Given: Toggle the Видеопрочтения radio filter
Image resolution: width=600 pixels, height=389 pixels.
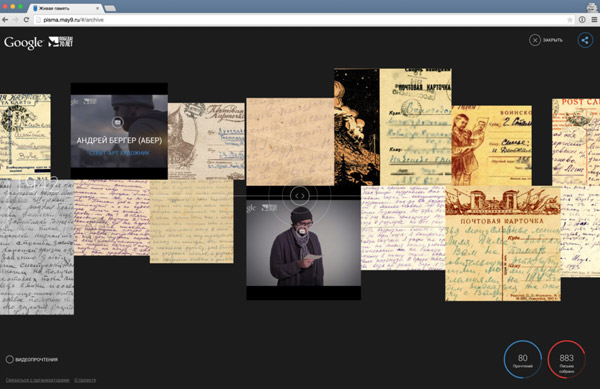Looking at the screenshot, I should (x=10, y=359).
